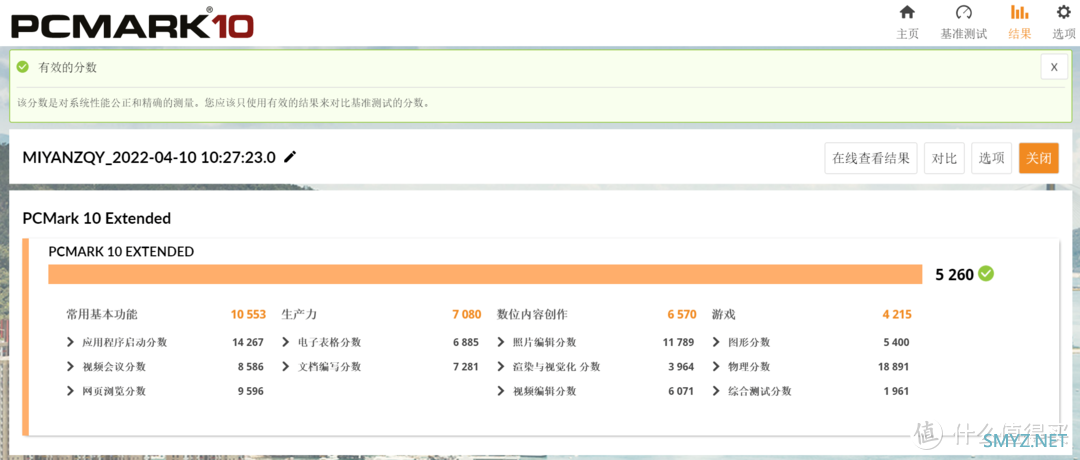This screenshot has width=1080, height=460.
Task: Click the Compare (对比) button
Action: 944,158
